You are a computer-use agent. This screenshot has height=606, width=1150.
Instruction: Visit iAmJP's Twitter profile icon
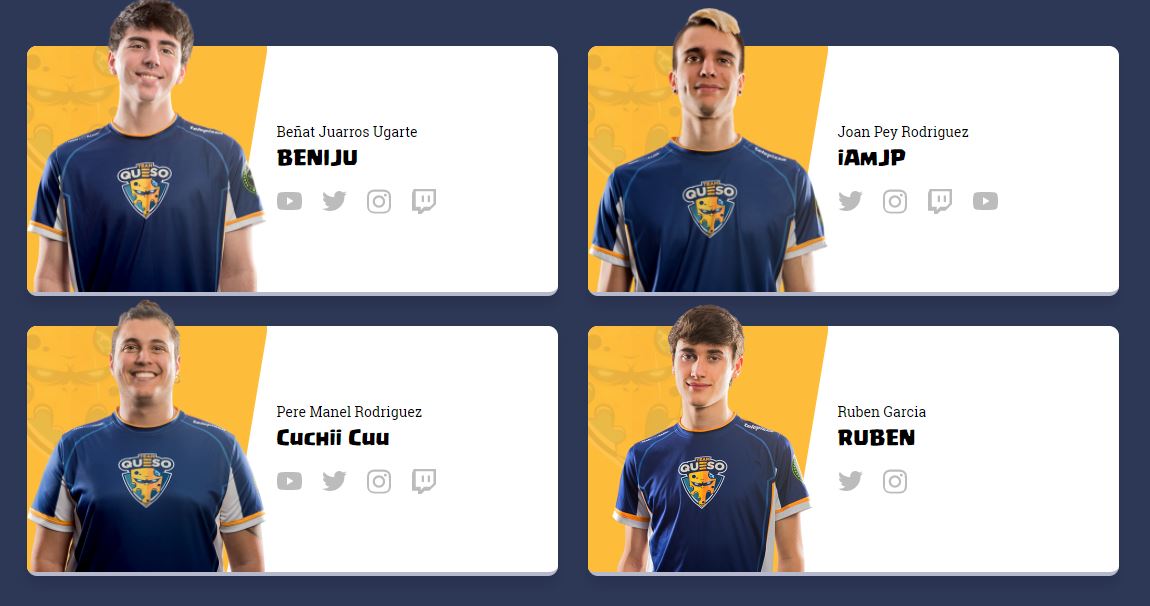(850, 201)
